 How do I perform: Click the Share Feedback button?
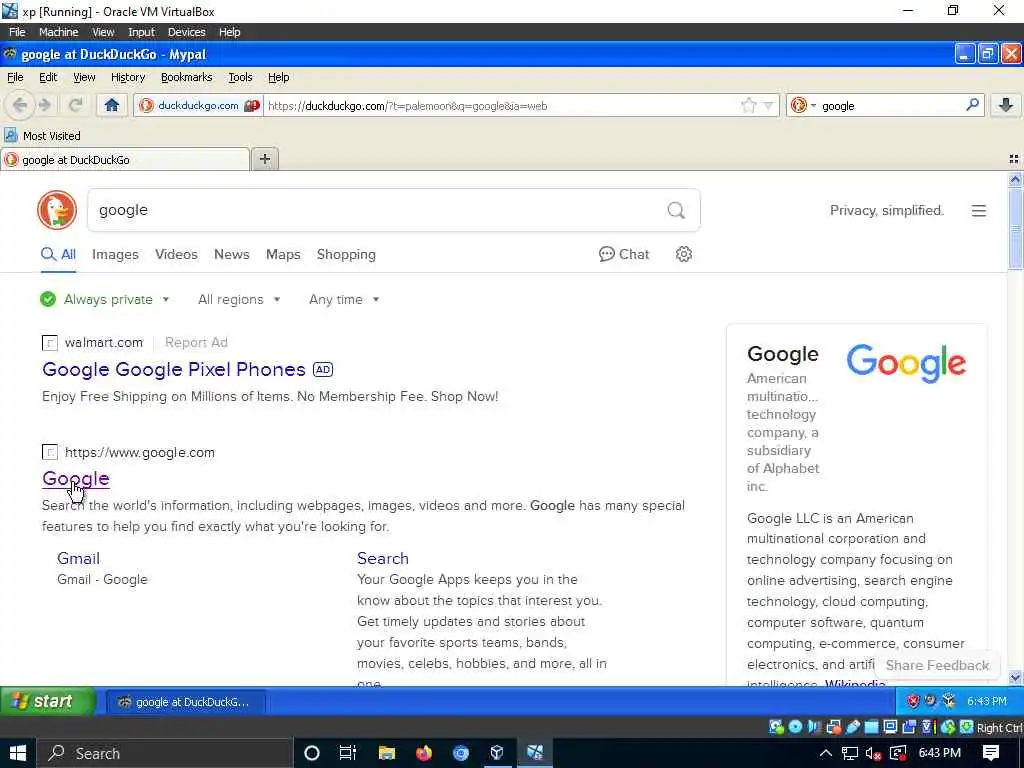[x=937, y=665]
